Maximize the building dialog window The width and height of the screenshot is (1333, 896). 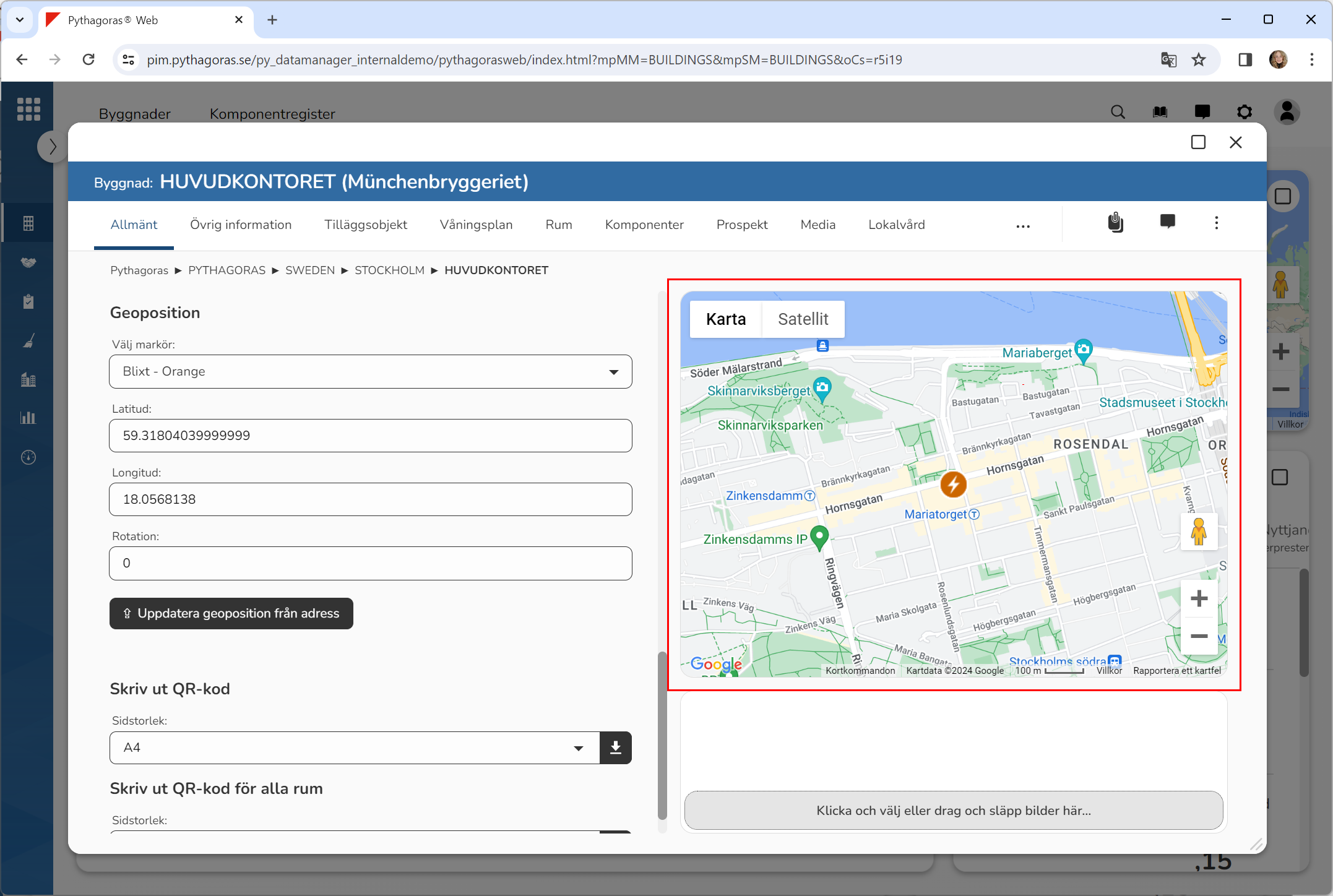pyautogui.click(x=1198, y=142)
